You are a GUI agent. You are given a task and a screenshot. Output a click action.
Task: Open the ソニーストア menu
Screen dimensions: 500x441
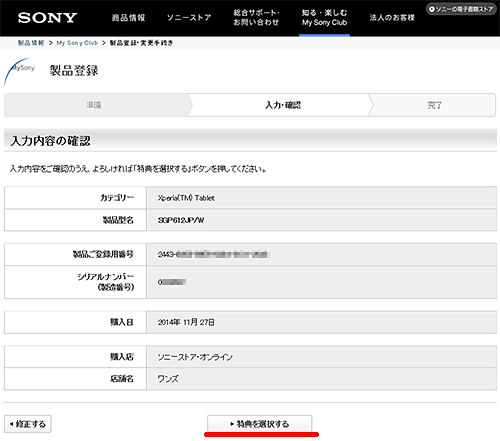point(189,18)
